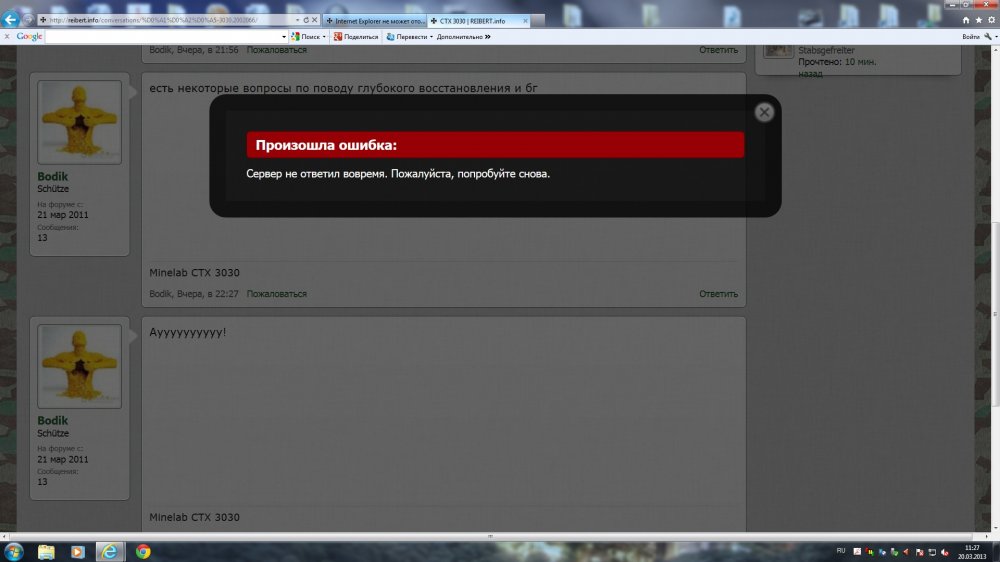Open the IE tools gear icon
The height and width of the screenshot is (562, 1000).
point(990,20)
